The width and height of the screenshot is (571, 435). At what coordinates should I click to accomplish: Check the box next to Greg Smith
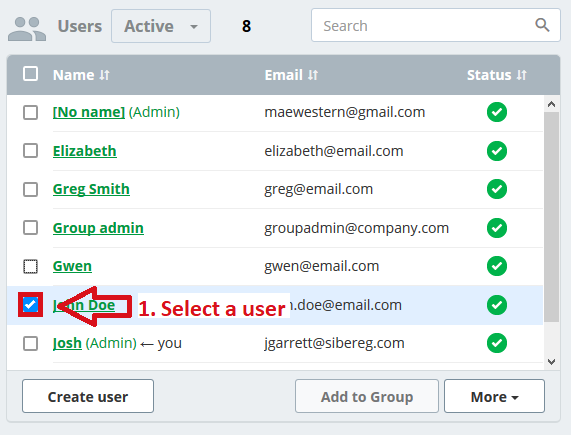[x=31, y=189]
